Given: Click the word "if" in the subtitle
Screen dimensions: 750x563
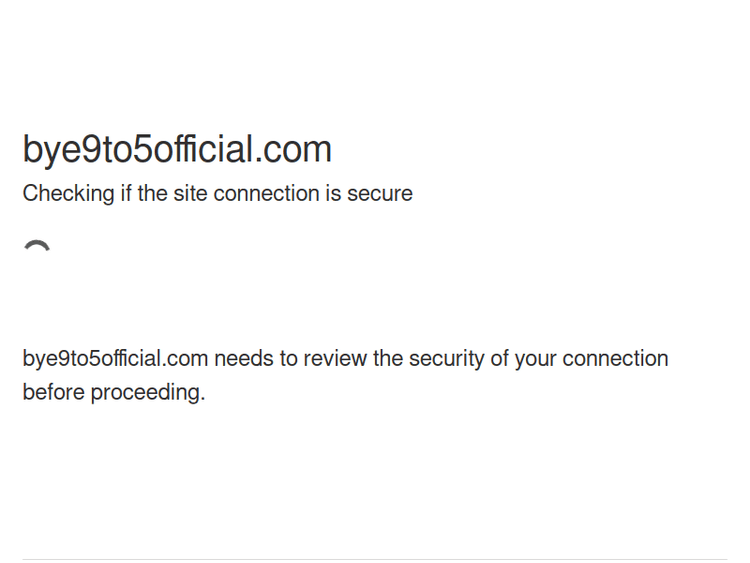Looking at the screenshot, I should click(x=126, y=193).
